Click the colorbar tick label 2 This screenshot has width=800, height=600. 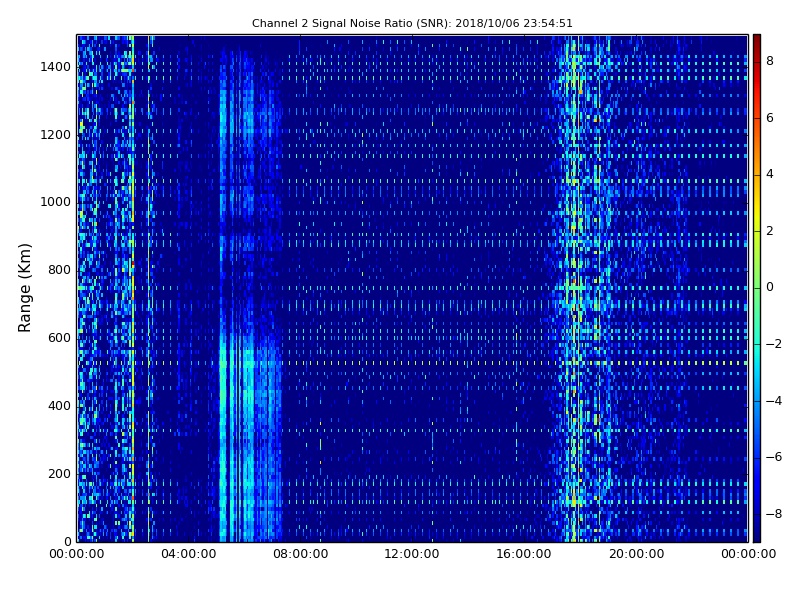tap(770, 231)
